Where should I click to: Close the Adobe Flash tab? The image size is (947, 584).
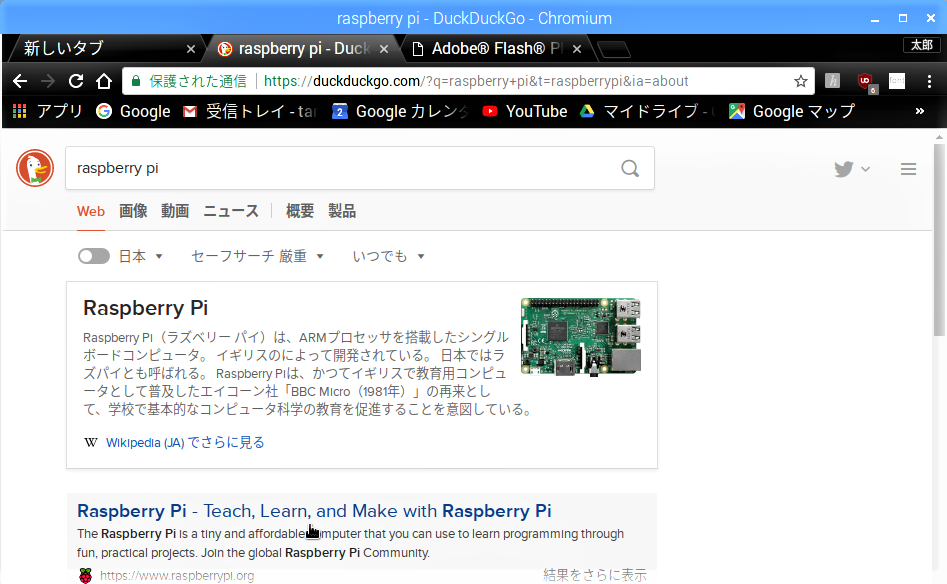[x=577, y=49]
